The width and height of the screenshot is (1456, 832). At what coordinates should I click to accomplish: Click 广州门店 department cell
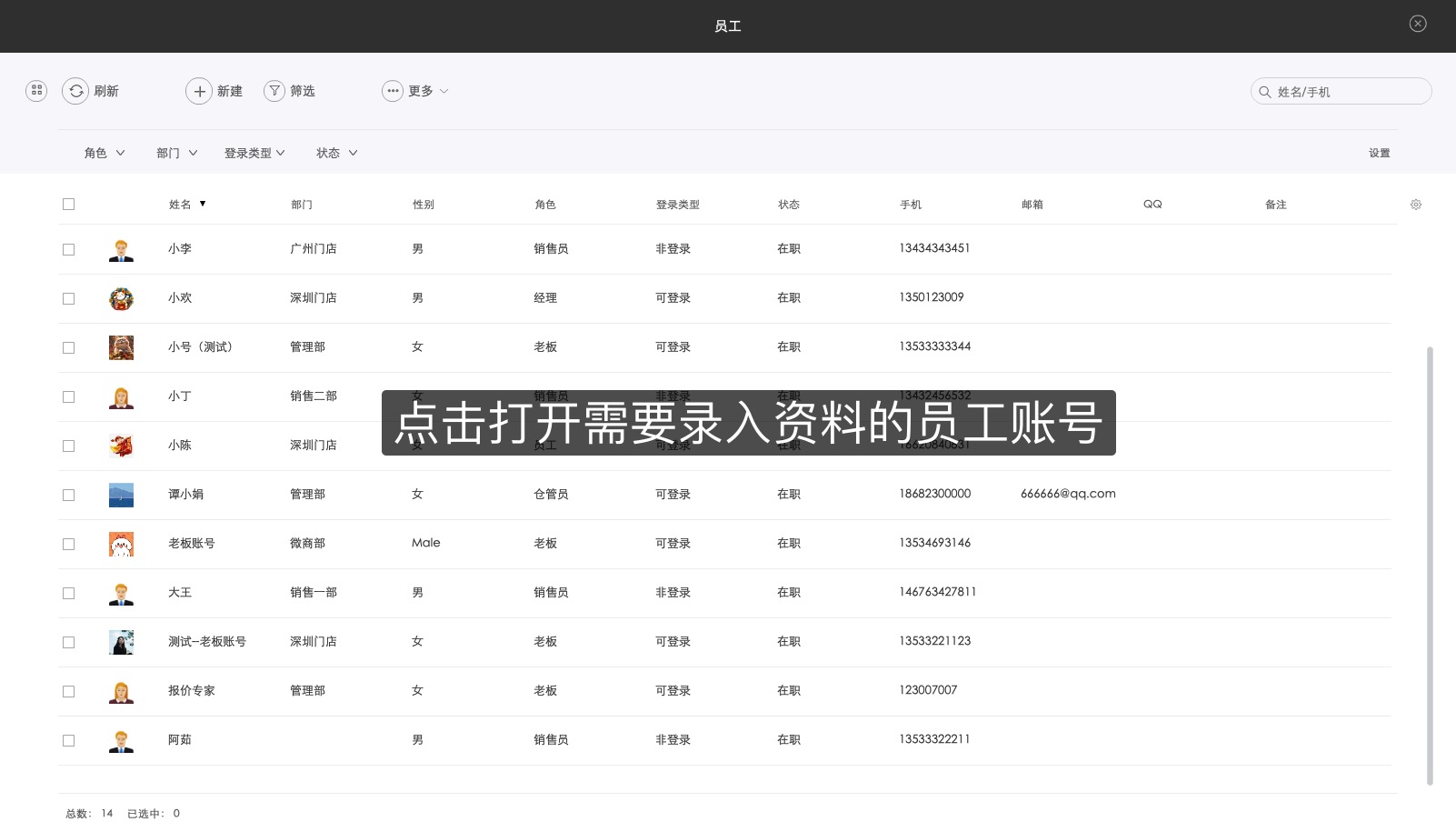click(x=314, y=248)
